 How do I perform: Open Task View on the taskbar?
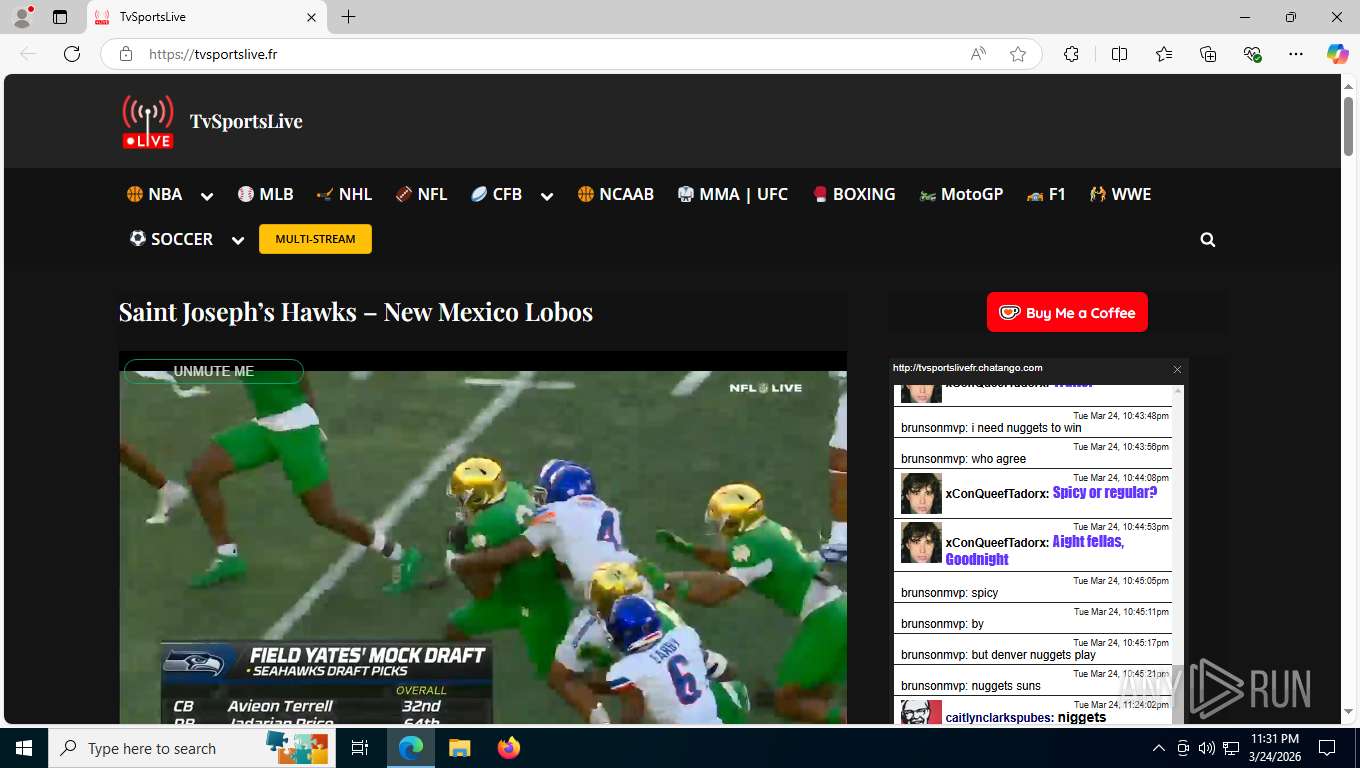click(360, 748)
